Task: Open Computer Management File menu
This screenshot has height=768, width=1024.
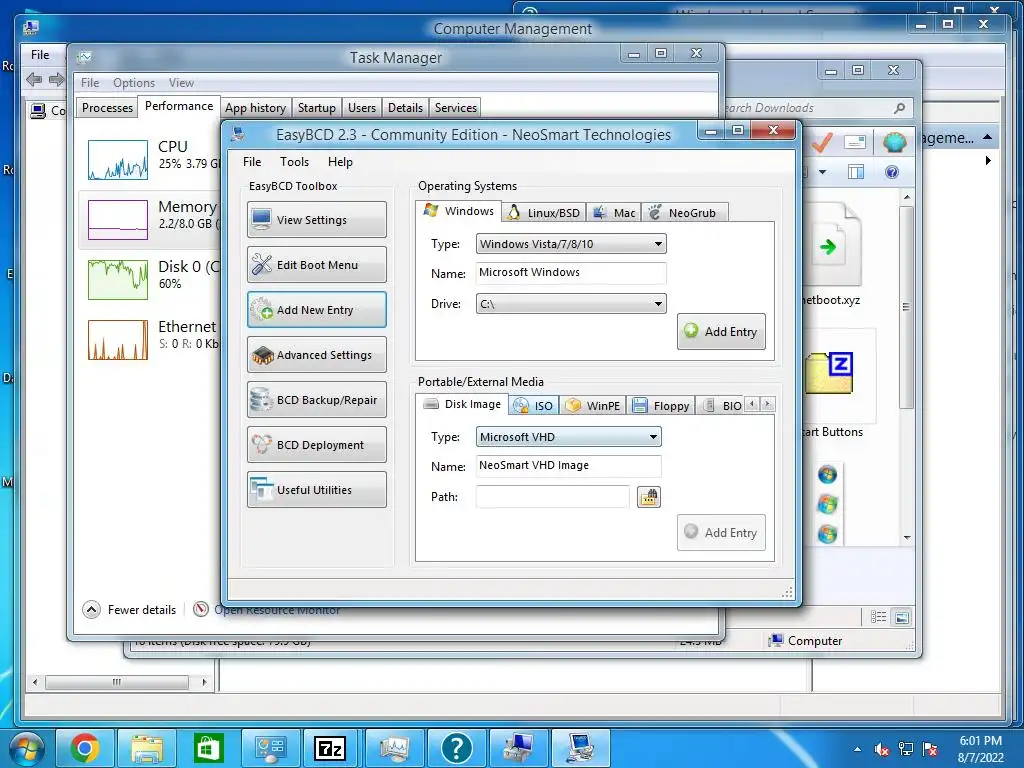Action: pyautogui.click(x=40, y=55)
